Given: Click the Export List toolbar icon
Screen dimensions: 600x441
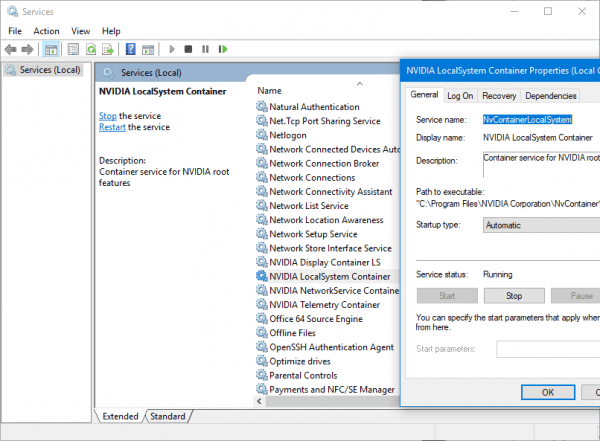Looking at the screenshot, I should pos(108,49).
